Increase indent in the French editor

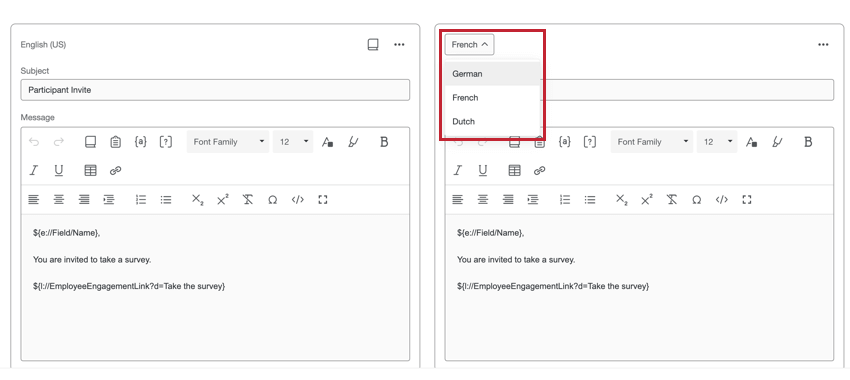point(533,200)
